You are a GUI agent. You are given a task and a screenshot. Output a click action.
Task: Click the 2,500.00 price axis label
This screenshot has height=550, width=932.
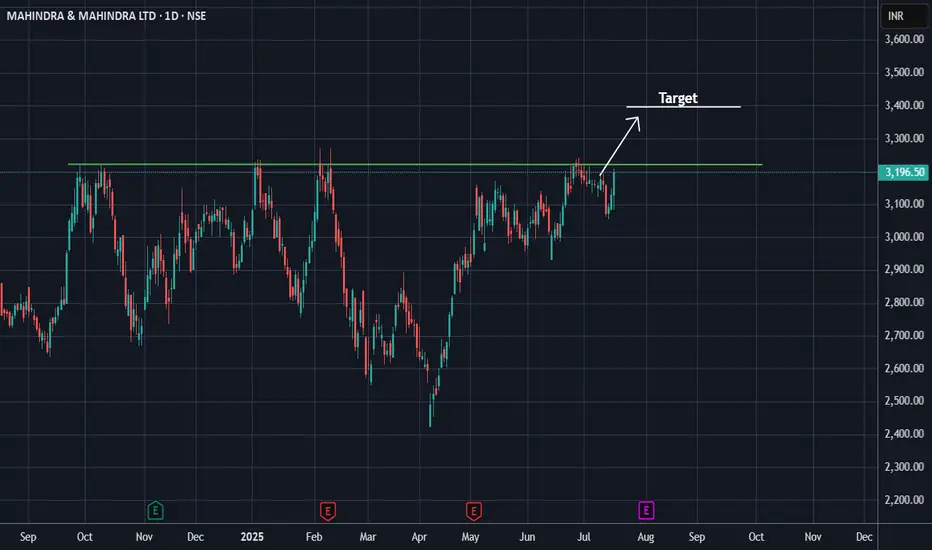tap(904, 401)
